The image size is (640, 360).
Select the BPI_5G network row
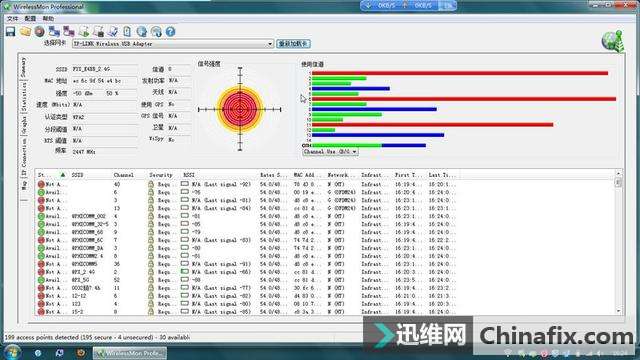(245, 280)
